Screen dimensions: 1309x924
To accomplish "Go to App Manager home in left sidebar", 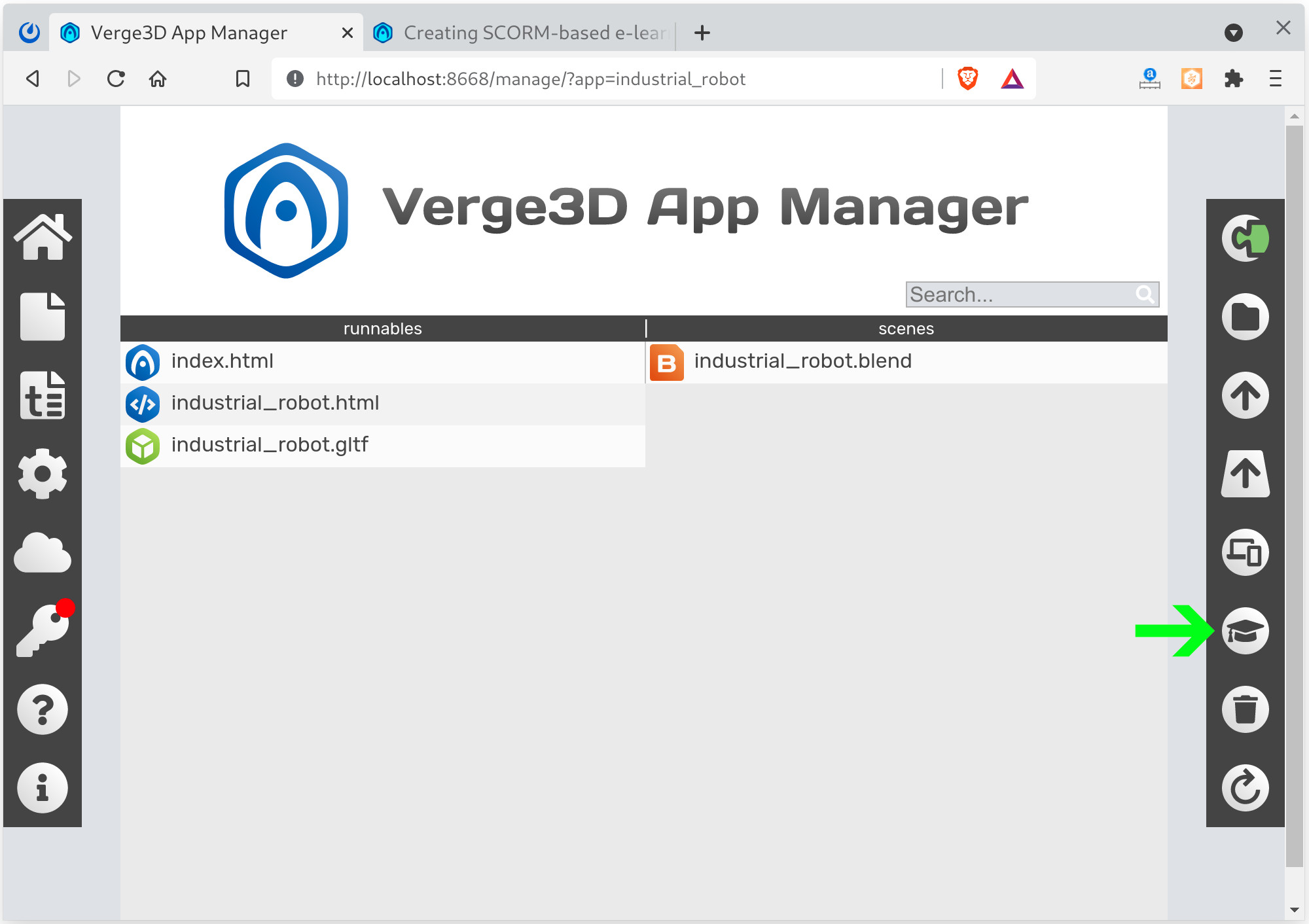I will coord(43,238).
